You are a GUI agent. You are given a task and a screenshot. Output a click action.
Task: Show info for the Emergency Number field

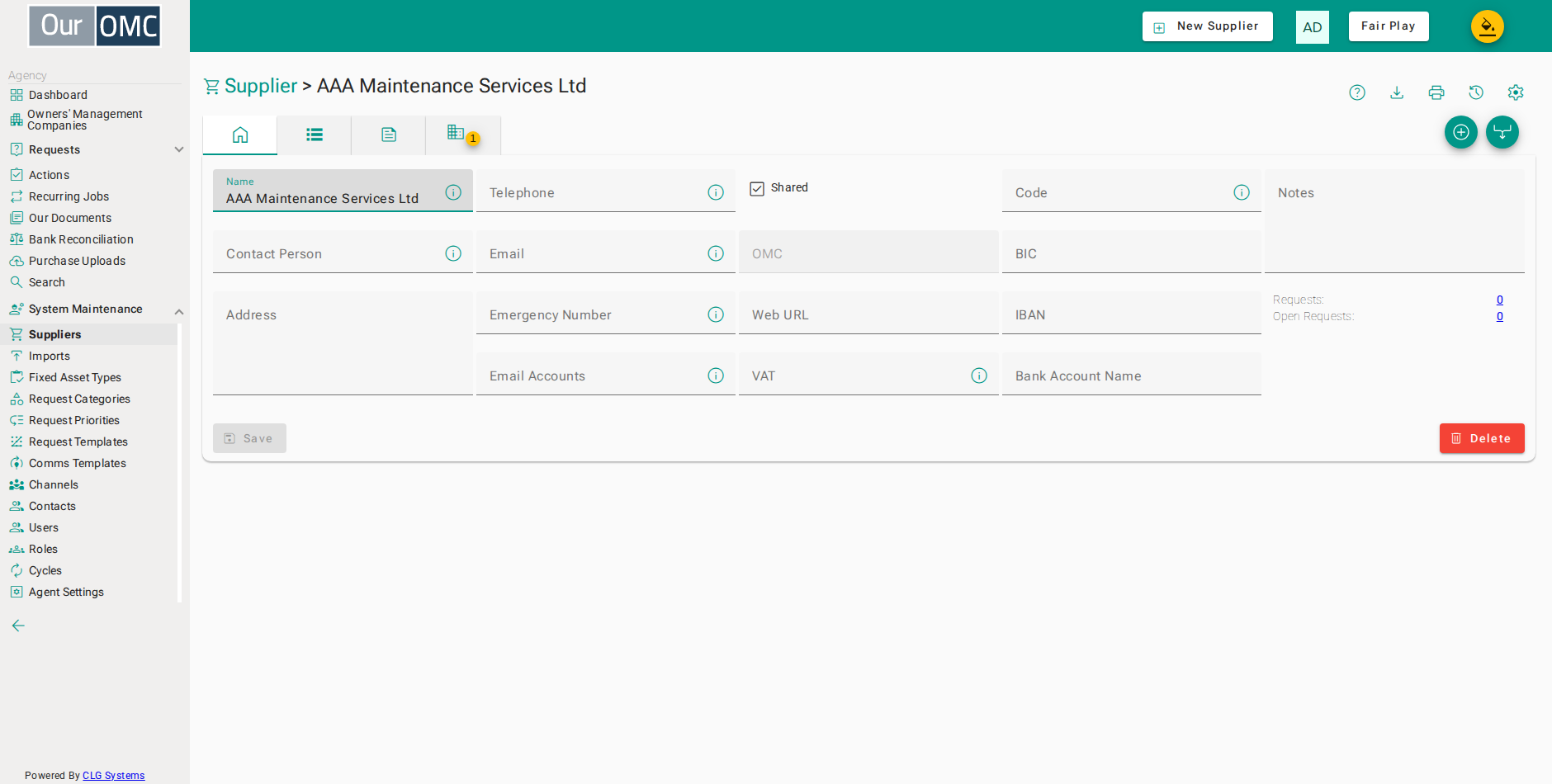[716, 314]
